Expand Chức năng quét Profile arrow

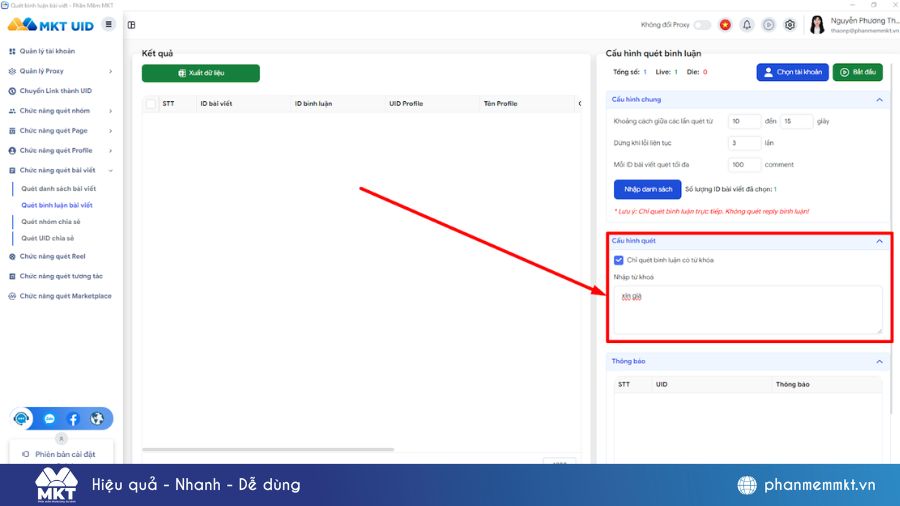pos(111,150)
